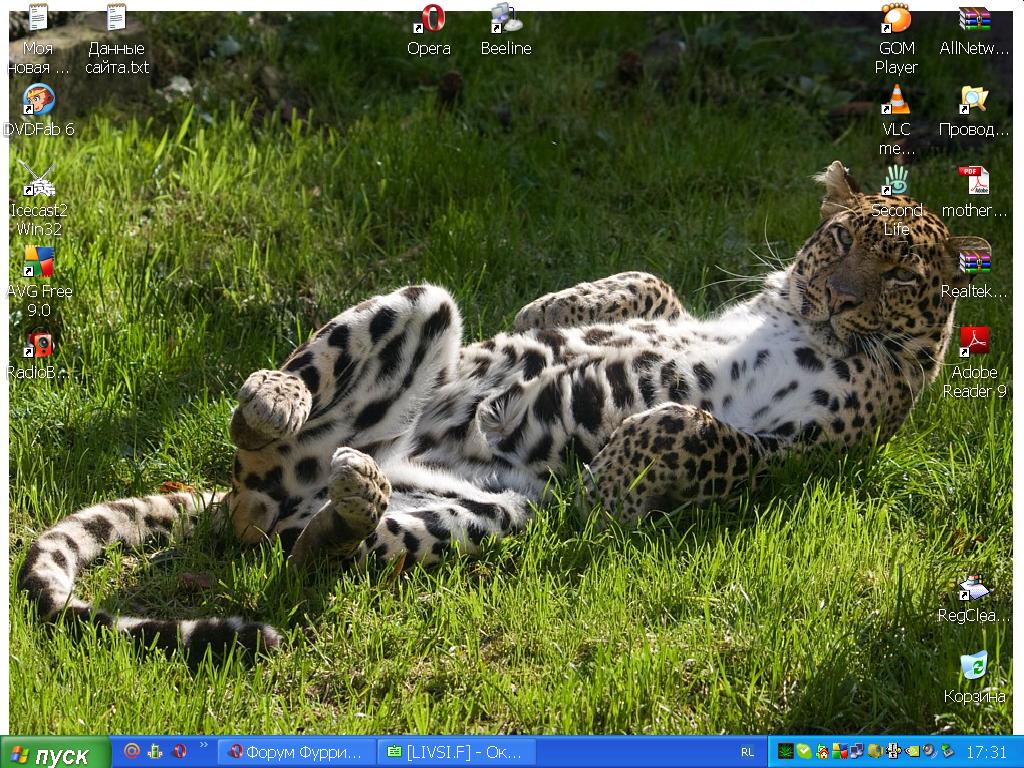This screenshot has width=1024, height=768.
Task: Select the GOM Player desktop icon
Action: tap(896, 20)
